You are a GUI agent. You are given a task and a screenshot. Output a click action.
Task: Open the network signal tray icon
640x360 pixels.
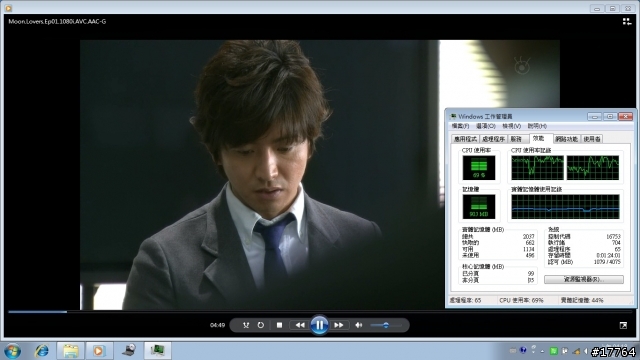576,351
